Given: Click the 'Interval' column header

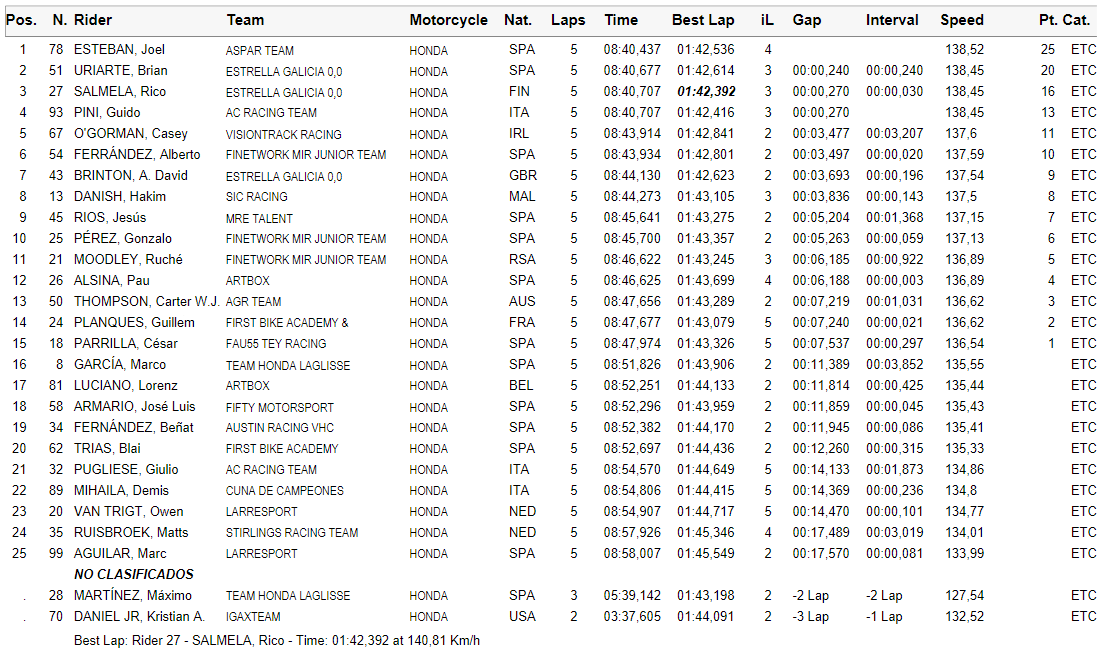Looking at the screenshot, I should pos(892,20).
